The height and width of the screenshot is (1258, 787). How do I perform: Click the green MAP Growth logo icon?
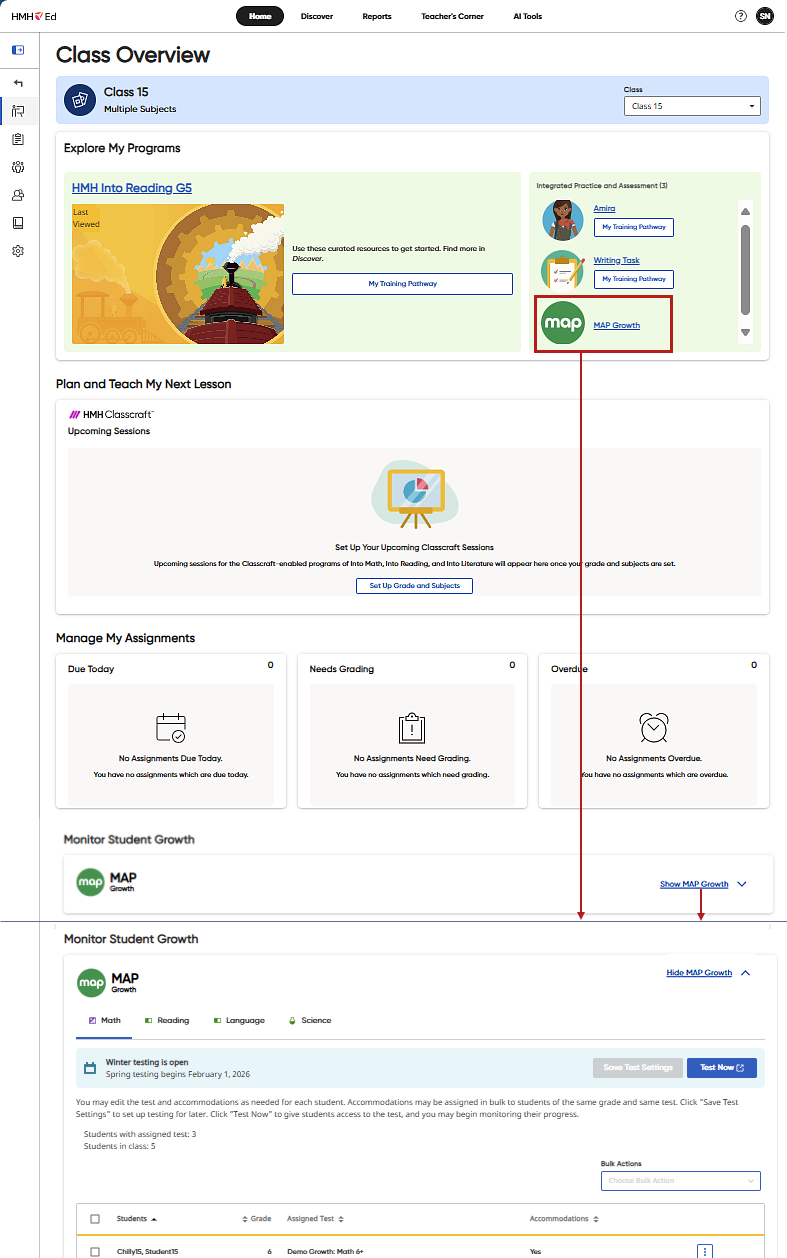[562, 324]
